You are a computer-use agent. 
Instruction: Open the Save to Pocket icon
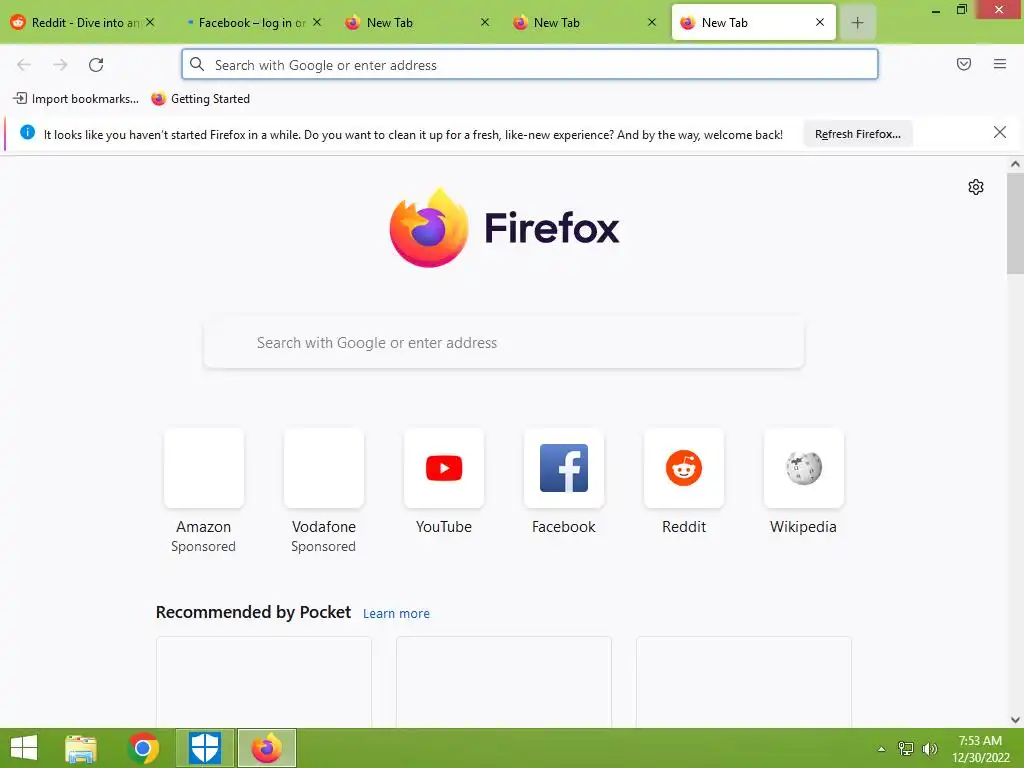click(964, 64)
